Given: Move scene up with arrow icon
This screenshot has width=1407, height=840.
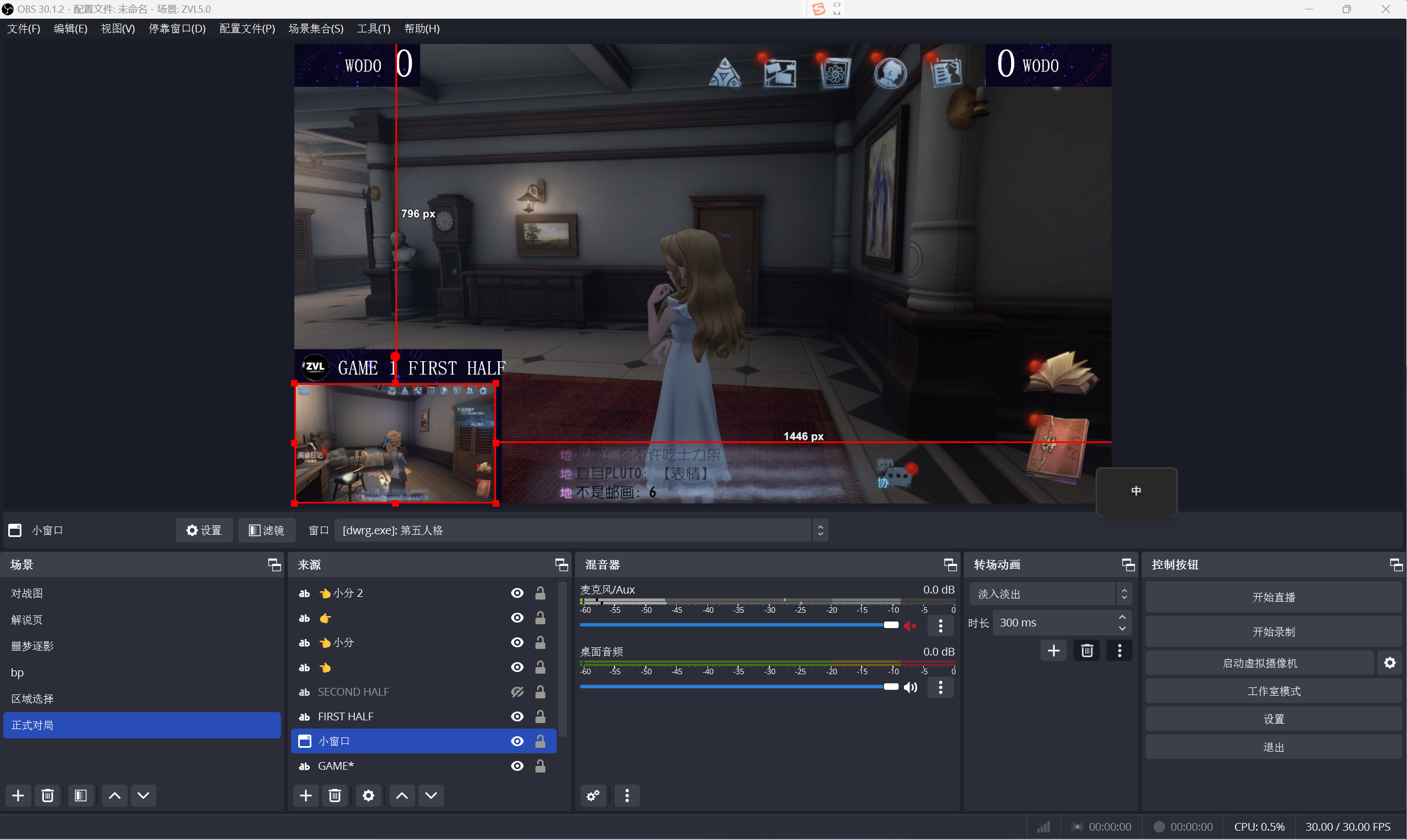Looking at the screenshot, I should click(114, 796).
